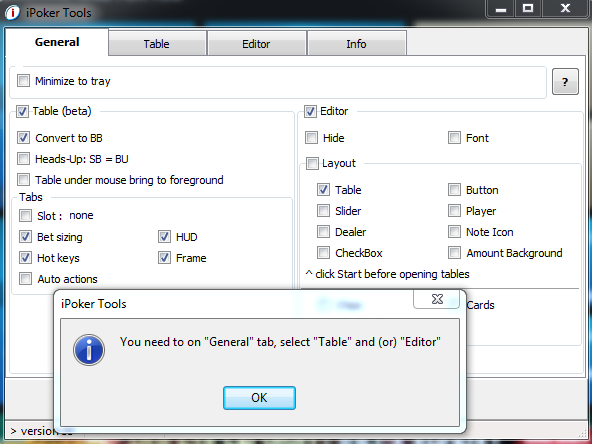This screenshot has height=444, width=592.
Task: Uncheck Bet sizing tab option
Action: pos(26,237)
